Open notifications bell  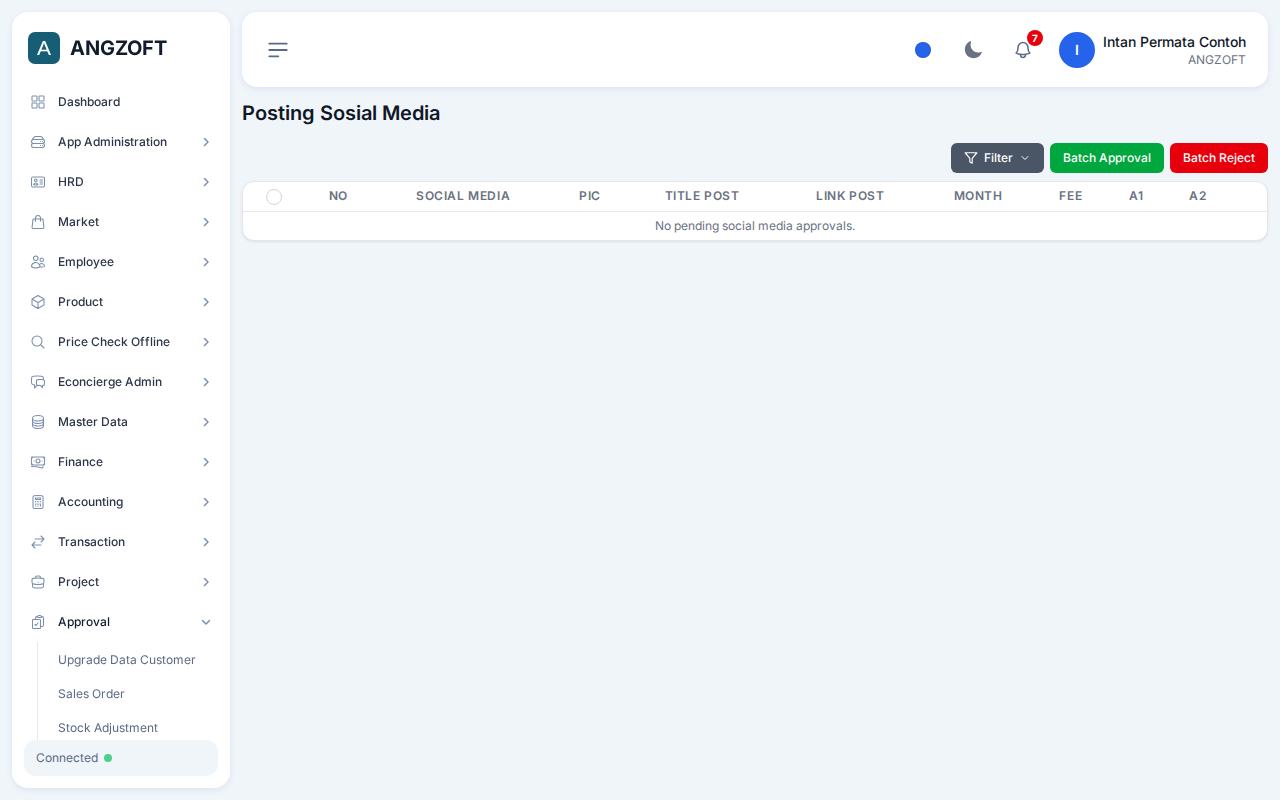[x=1023, y=50]
